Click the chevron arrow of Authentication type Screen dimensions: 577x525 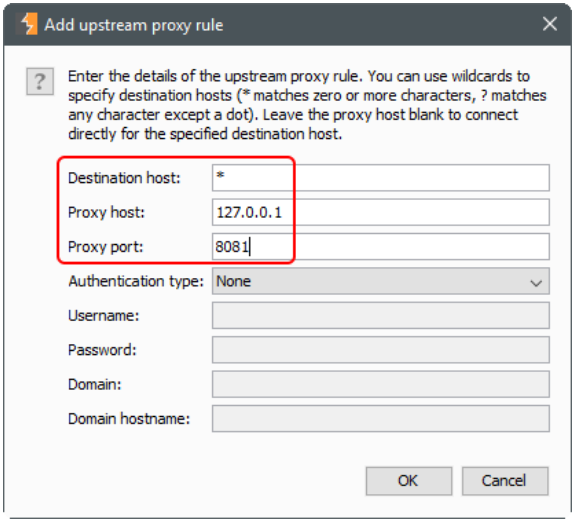536,283
